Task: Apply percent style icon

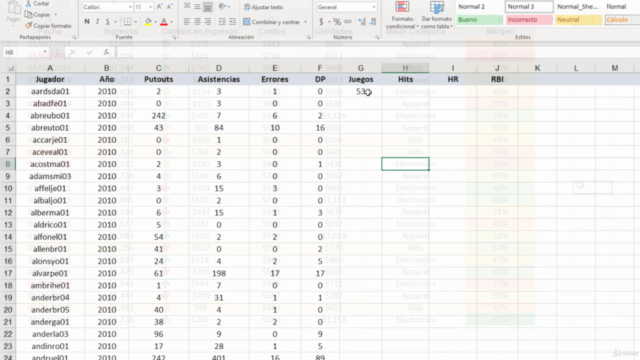Action: pos(337,22)
